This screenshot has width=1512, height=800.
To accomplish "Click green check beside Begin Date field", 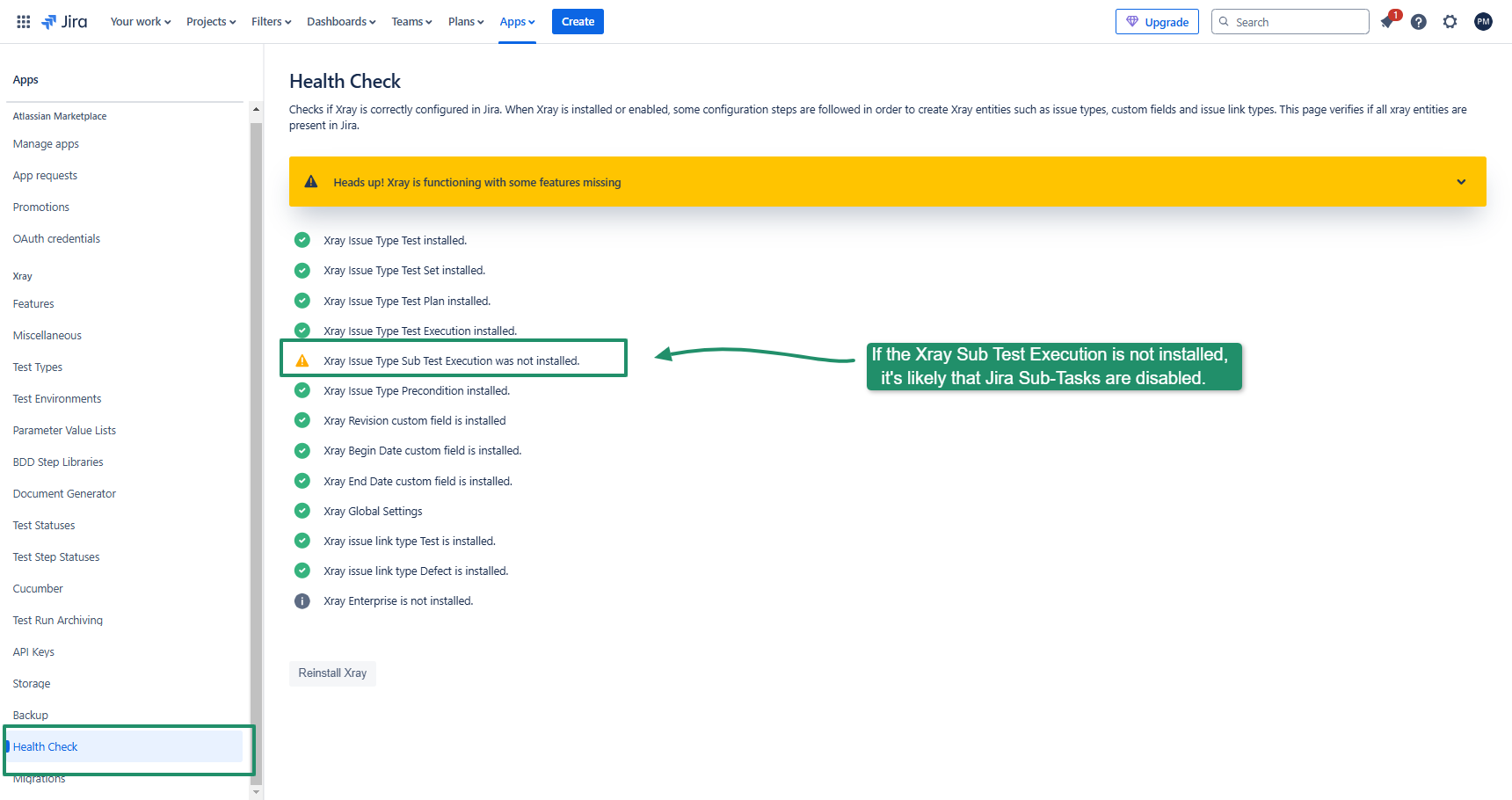I will point(302,450).
